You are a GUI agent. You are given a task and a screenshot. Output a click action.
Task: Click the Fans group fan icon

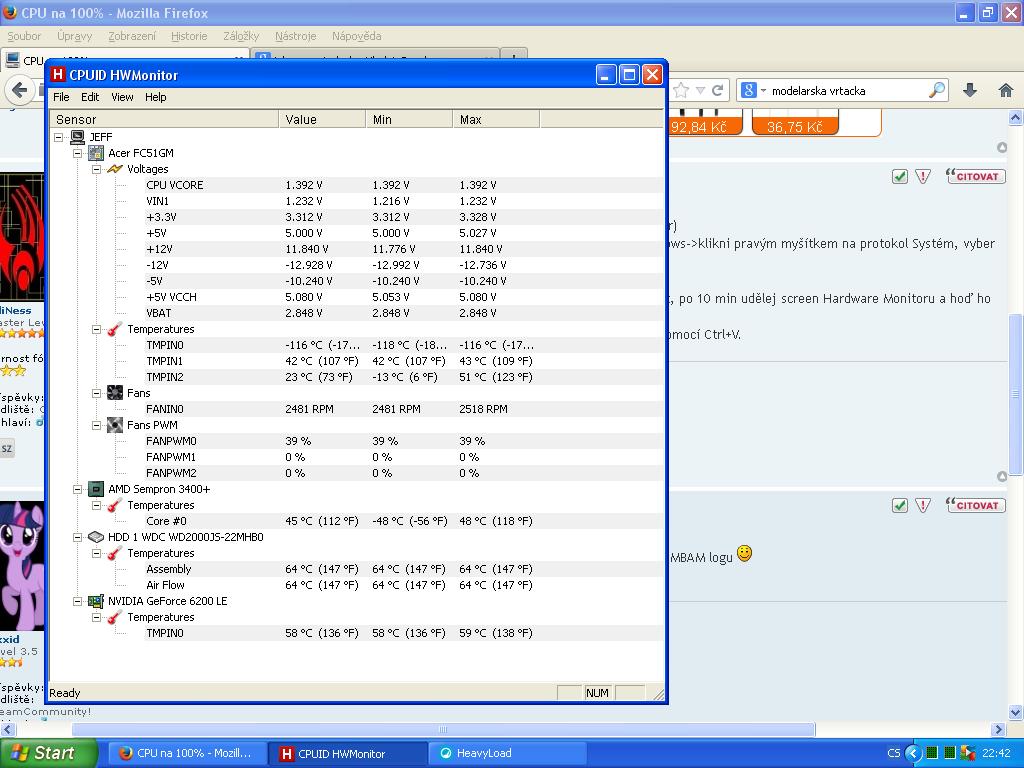[x=115, y=393]
